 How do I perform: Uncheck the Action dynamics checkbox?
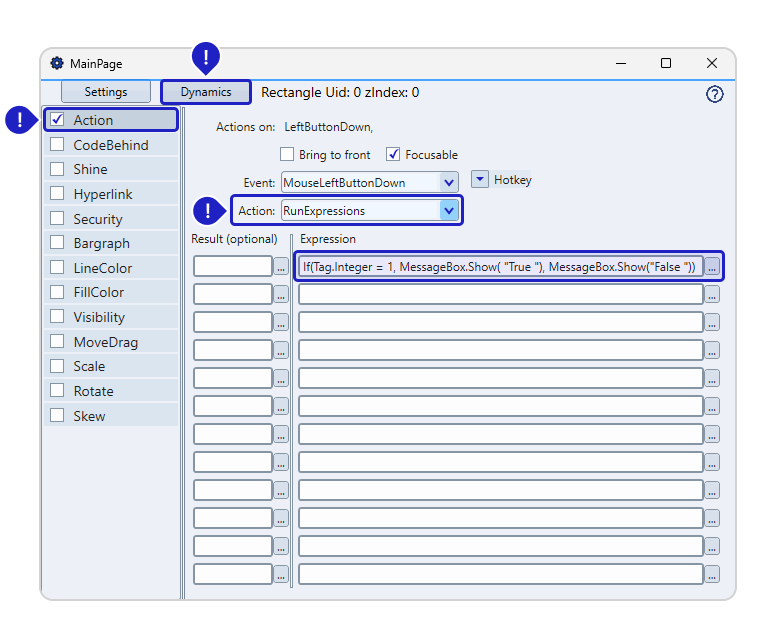(x=58, y=120)
